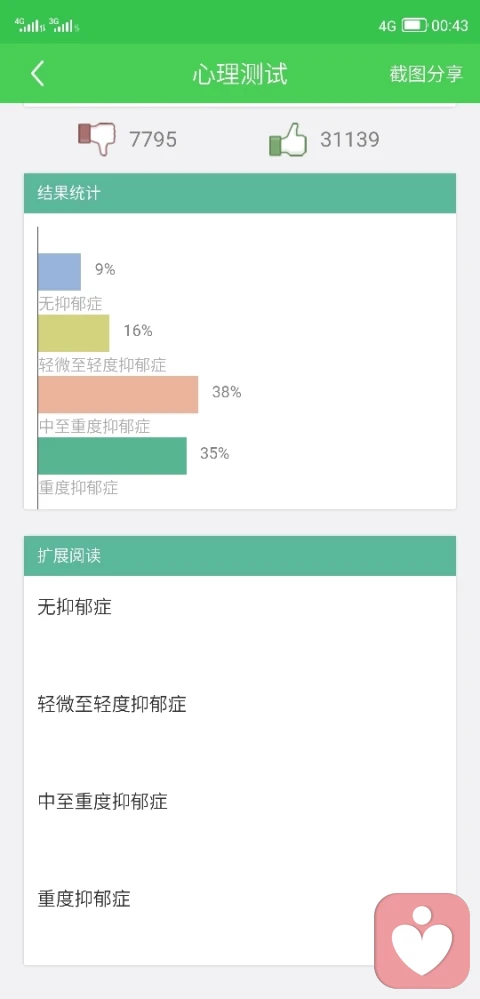Click the thumbs-up like icon
Image resolution: width=480 pixels, height=999 pixels.
tap(288, 139)
